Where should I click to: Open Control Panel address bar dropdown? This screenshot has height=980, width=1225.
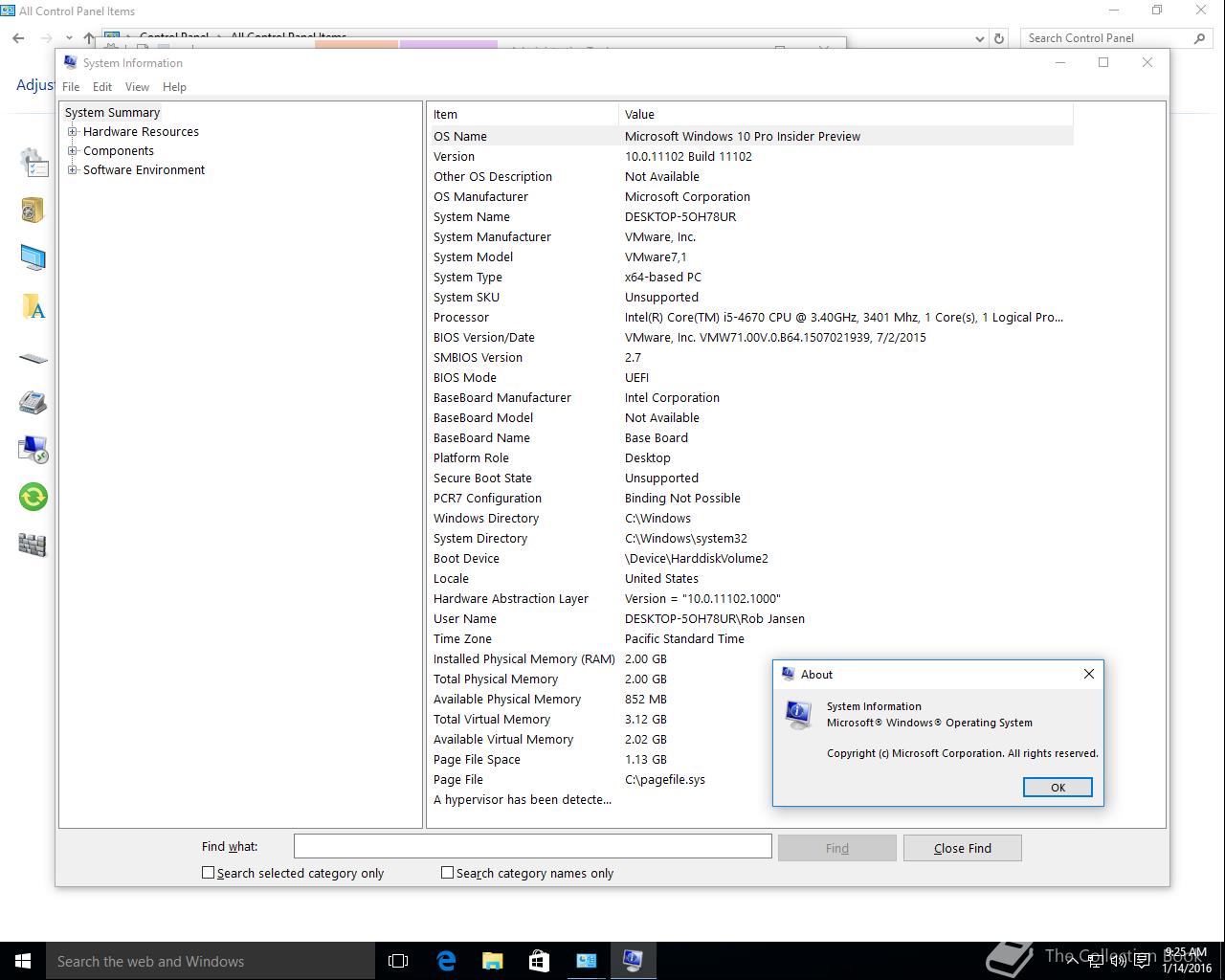(979, 38)
